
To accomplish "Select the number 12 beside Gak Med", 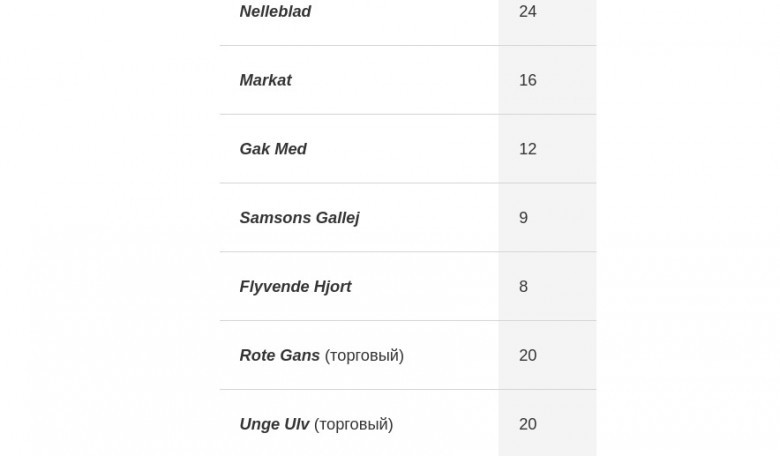I will pyautogui.click(x=528, y=149).
